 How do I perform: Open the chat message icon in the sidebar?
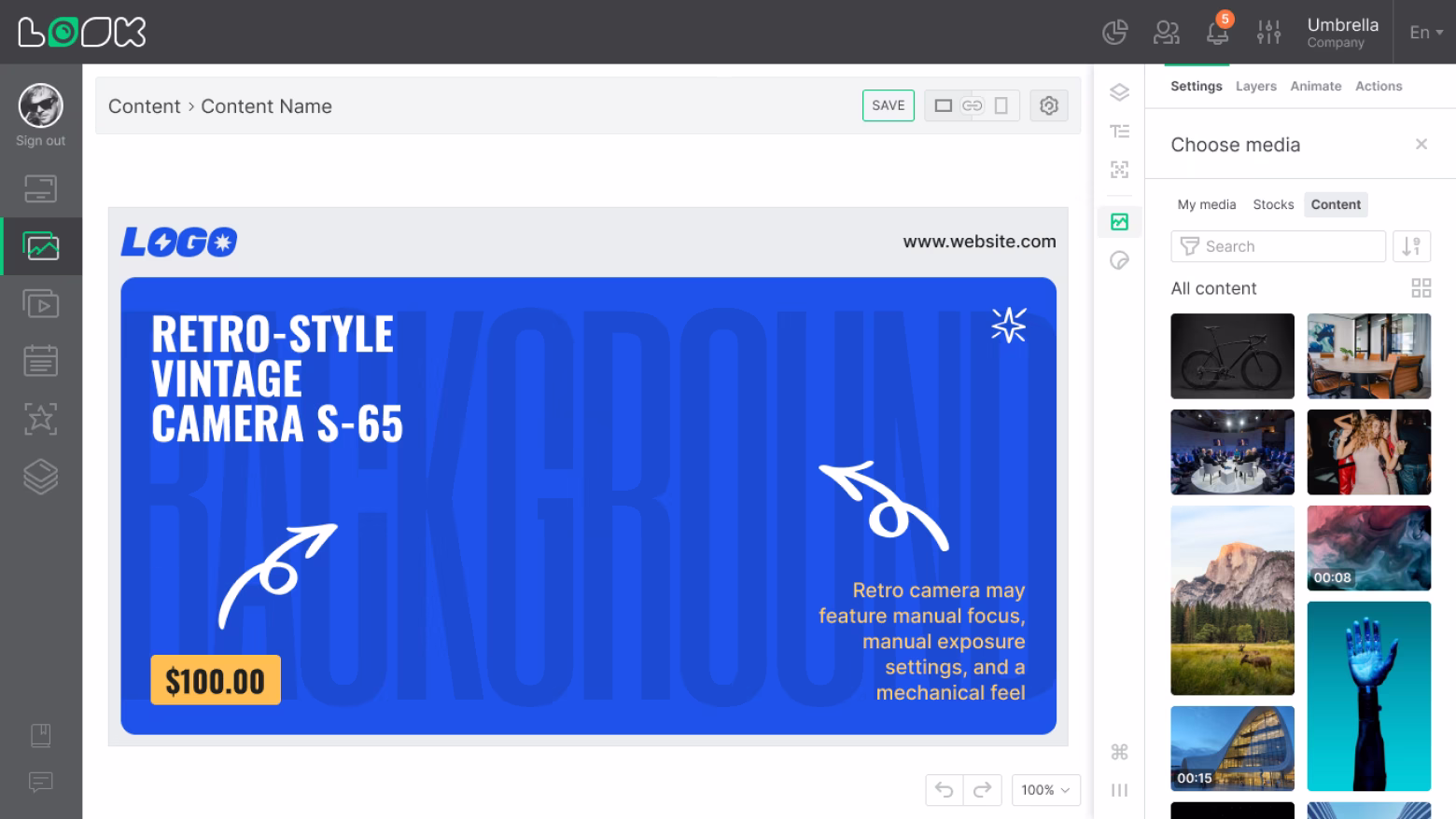pyautogui.click(x=40, y=782)
